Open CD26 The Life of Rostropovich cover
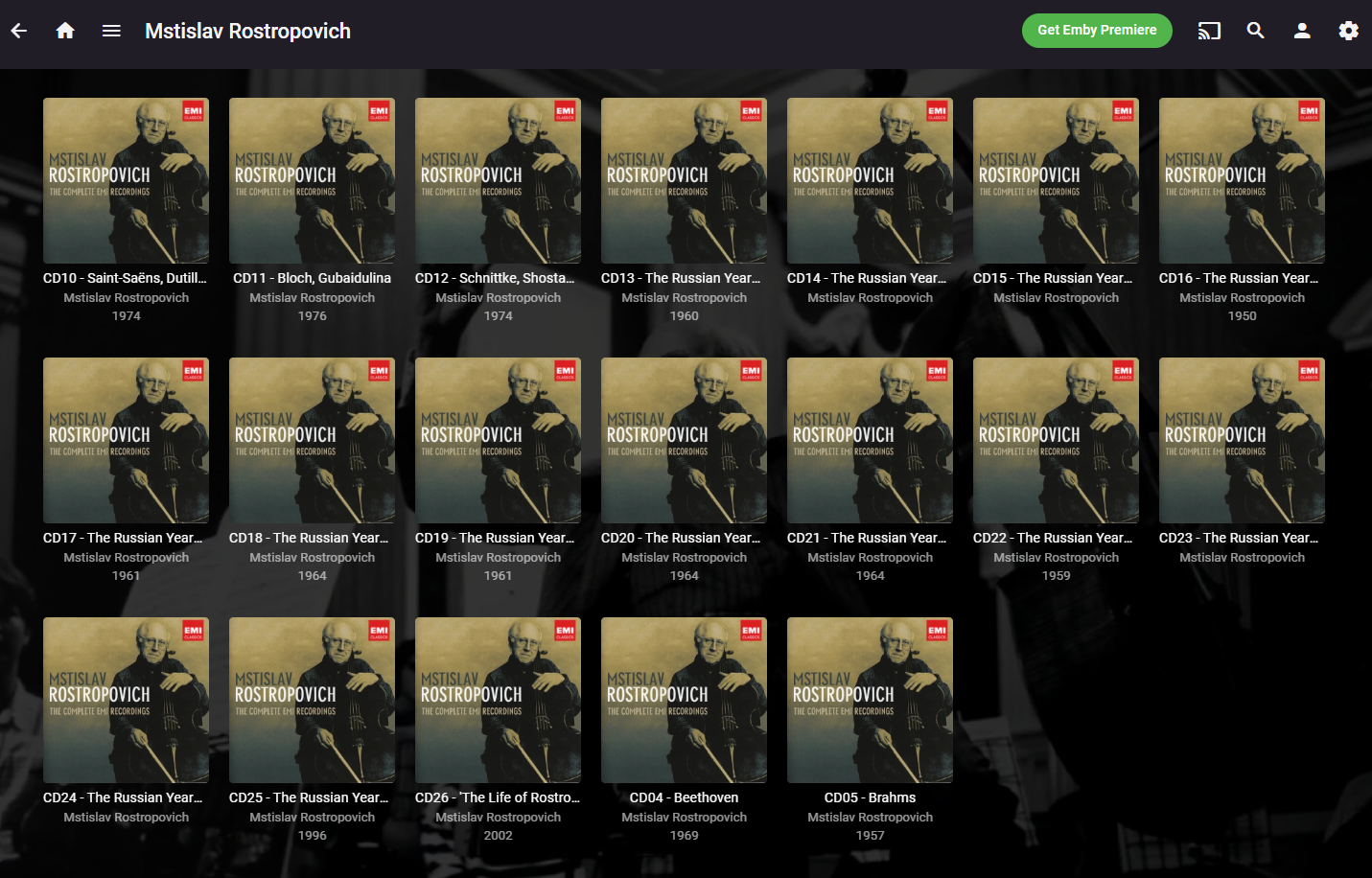The height and width of the screenshot is (878, 1372). click(498, 700)
